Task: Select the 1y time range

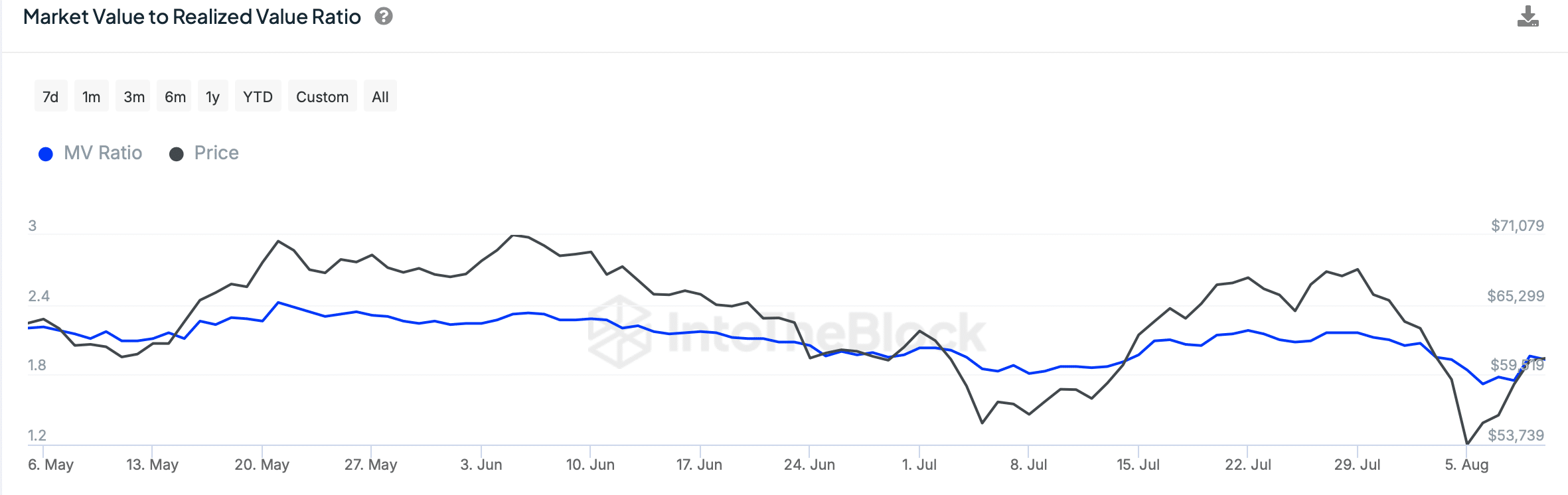Action: [212, 97]
